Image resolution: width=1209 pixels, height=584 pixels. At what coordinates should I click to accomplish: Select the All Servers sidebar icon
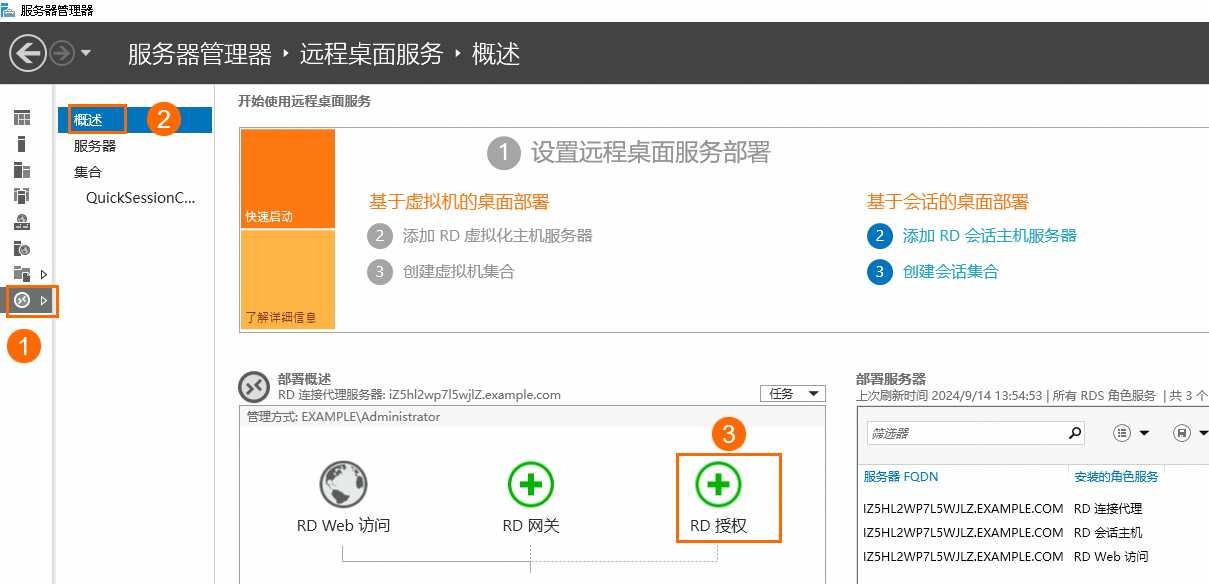click(x=22, y=170)
